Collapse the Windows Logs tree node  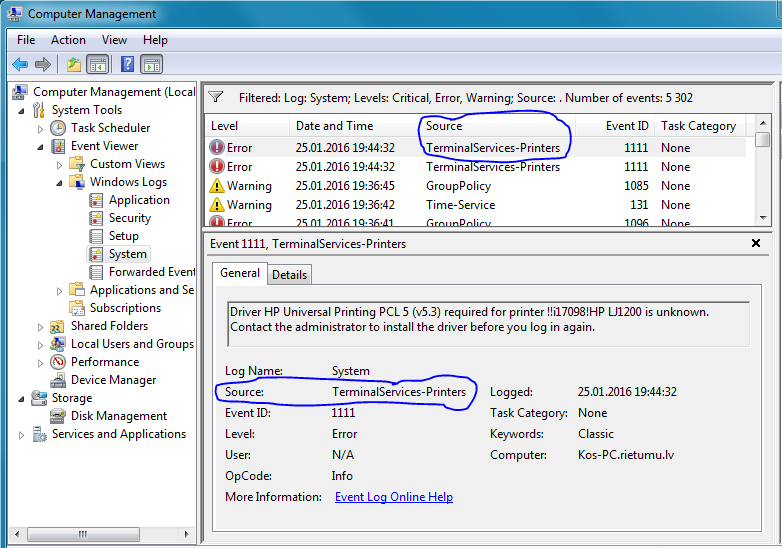pos(60,182)
